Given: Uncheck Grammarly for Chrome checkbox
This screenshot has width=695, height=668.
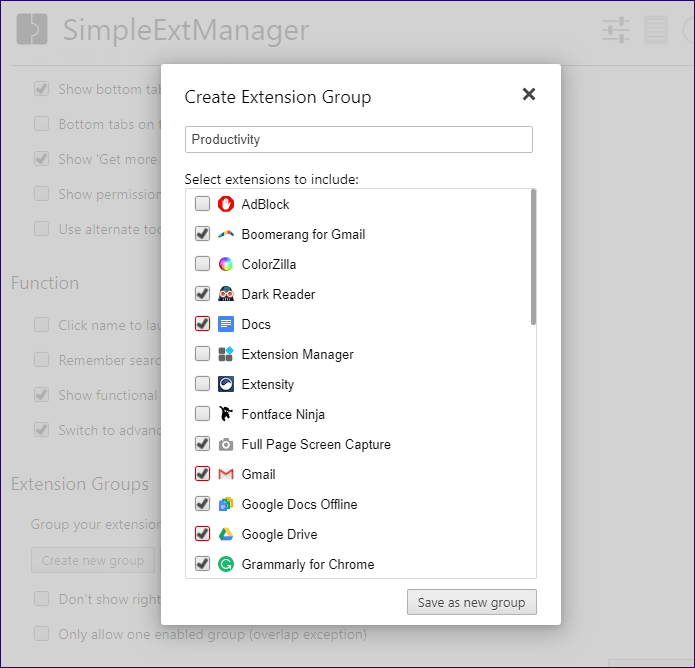Looking at the screenshot, I should click(203, 564).
